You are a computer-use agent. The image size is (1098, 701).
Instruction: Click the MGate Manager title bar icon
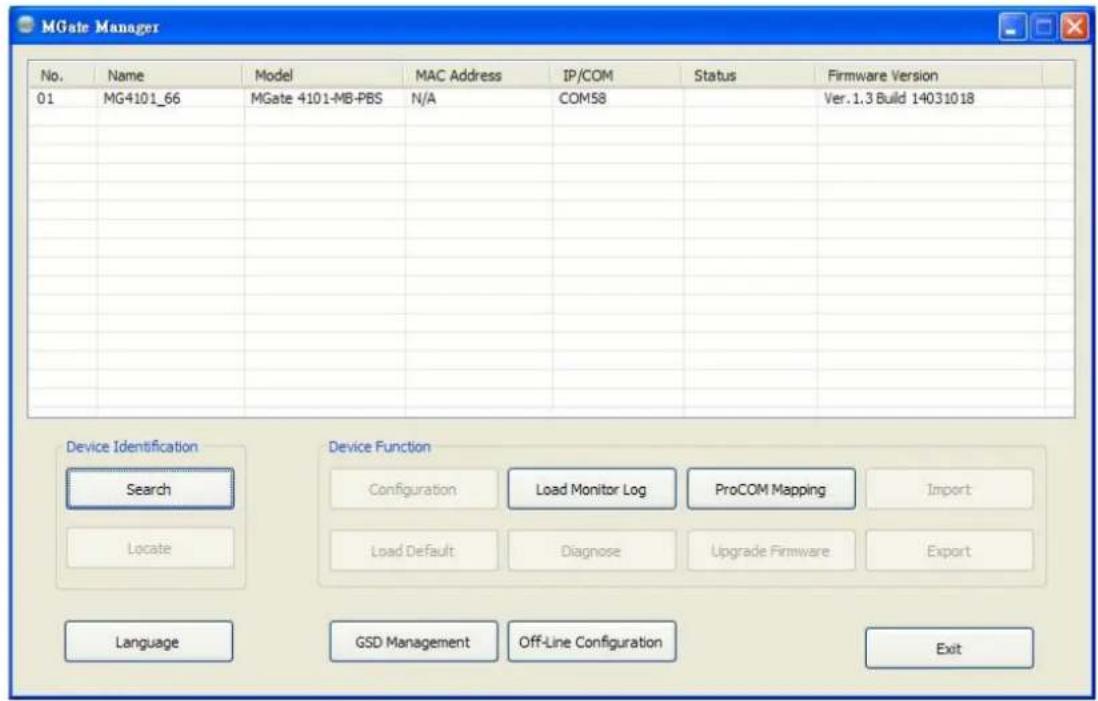pyautogui.click(x=27, y=26)
